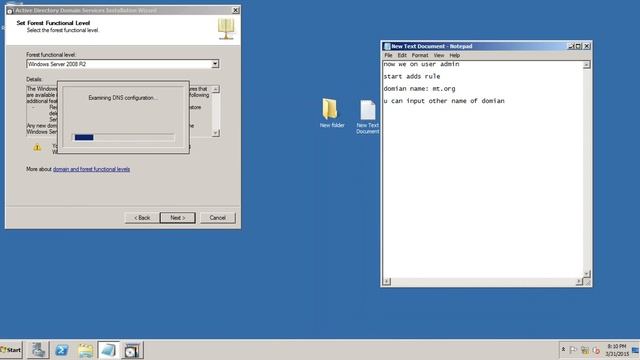Click Notepad horizontal scrollbar left arrow
The height and width of the screenshot is (360, 640).
[x=387, y=282]
